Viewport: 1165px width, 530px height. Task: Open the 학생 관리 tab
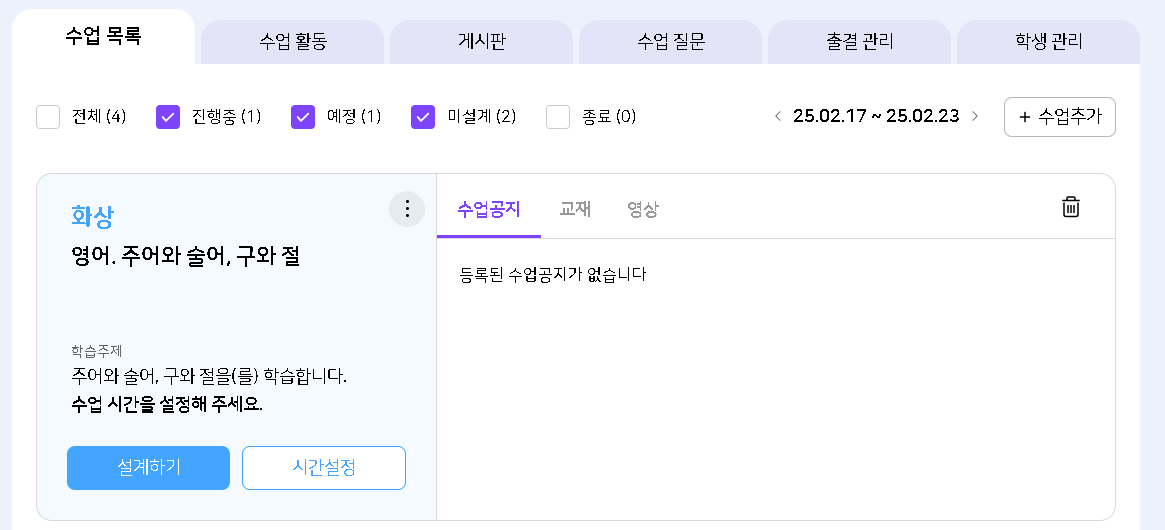tap(1048, 42)
